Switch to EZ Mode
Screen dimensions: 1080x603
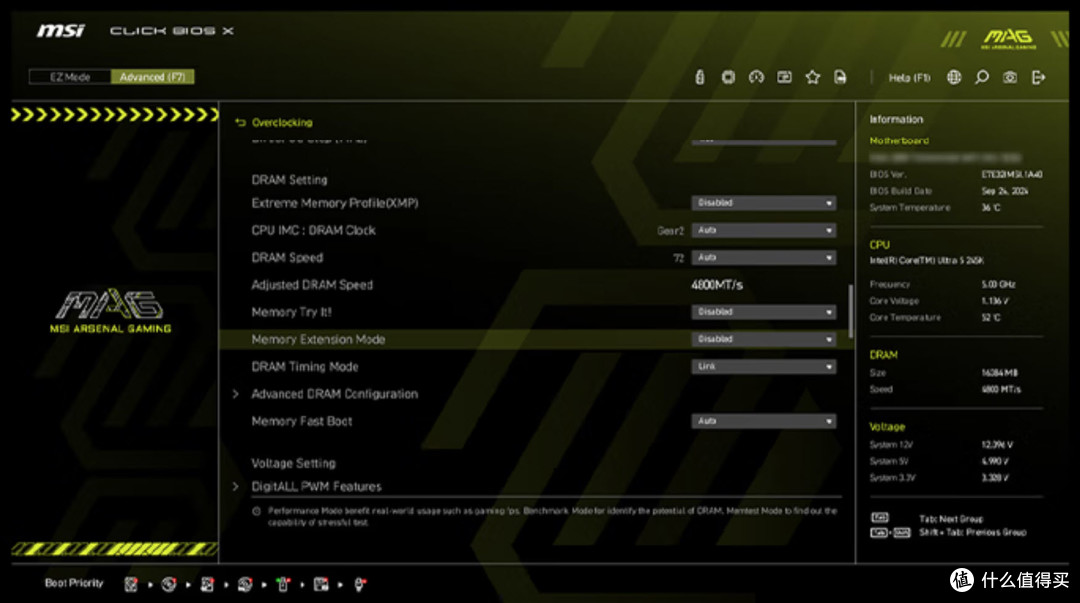click(70, 76)
